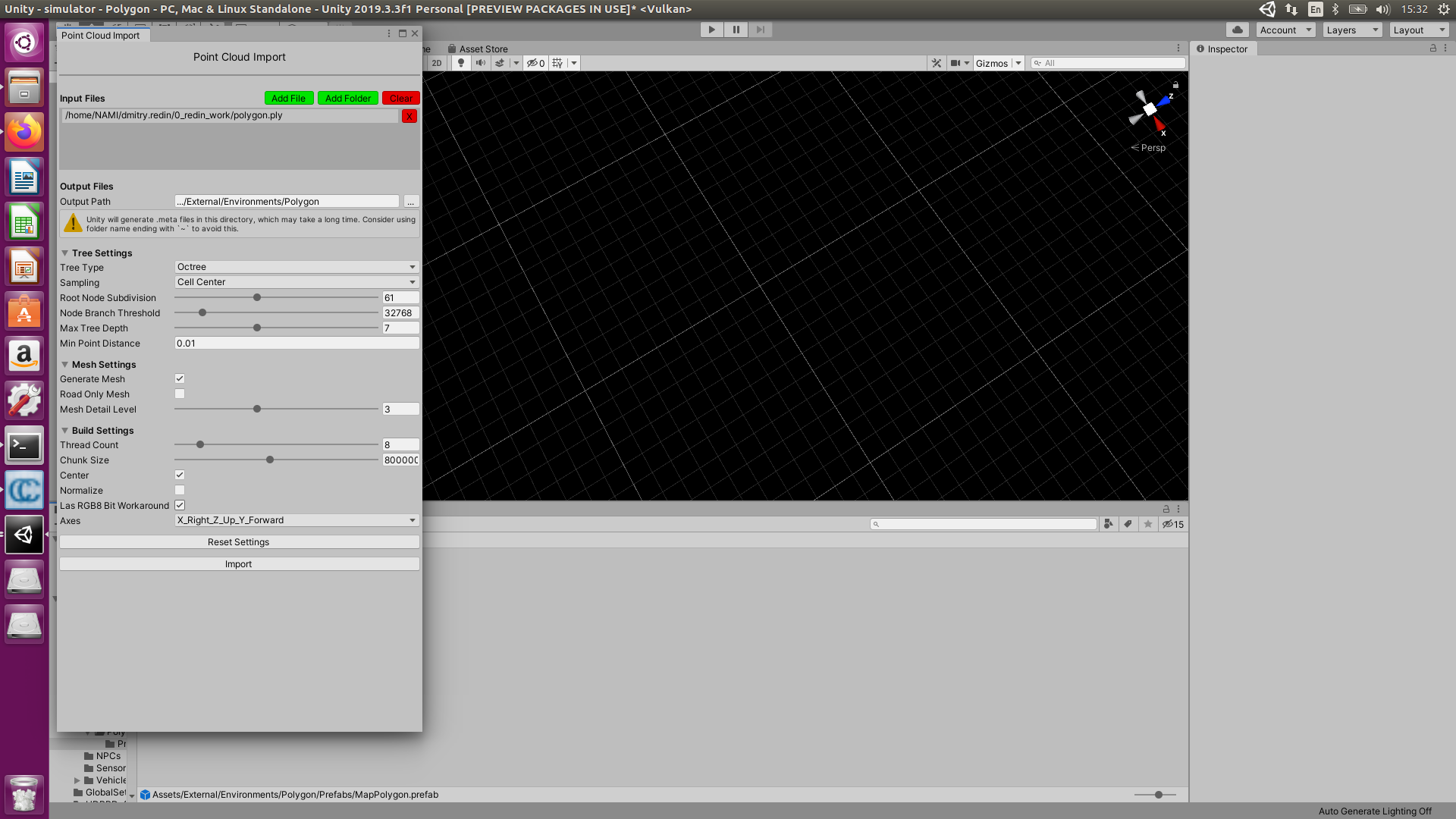Click the Output Path text field

tap(285, 201)
